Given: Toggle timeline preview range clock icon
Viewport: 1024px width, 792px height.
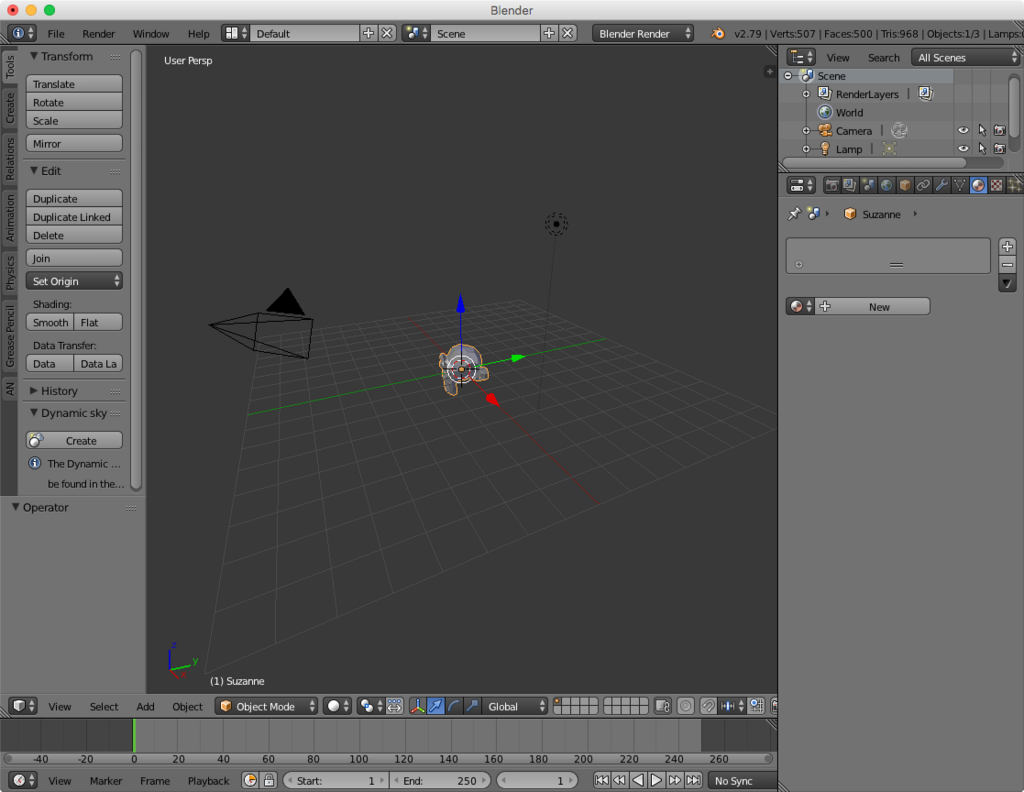Looking at the screenshot, I should pyautogui.click(x=250, y=780).
